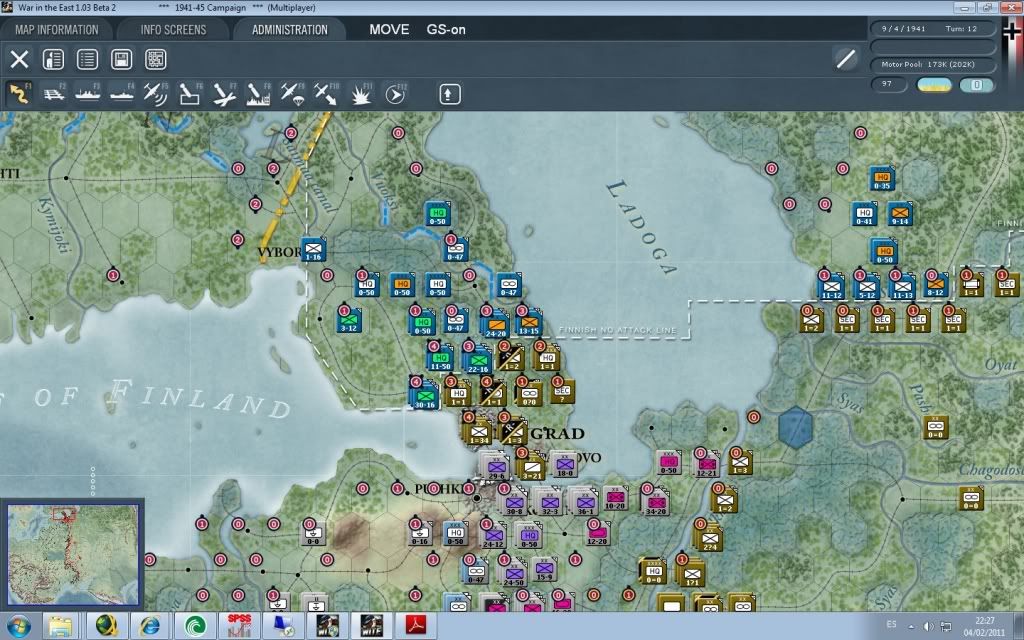Click the round diagonal-slash button
The height and width of the screenshot is (640, 1024).
846,59
